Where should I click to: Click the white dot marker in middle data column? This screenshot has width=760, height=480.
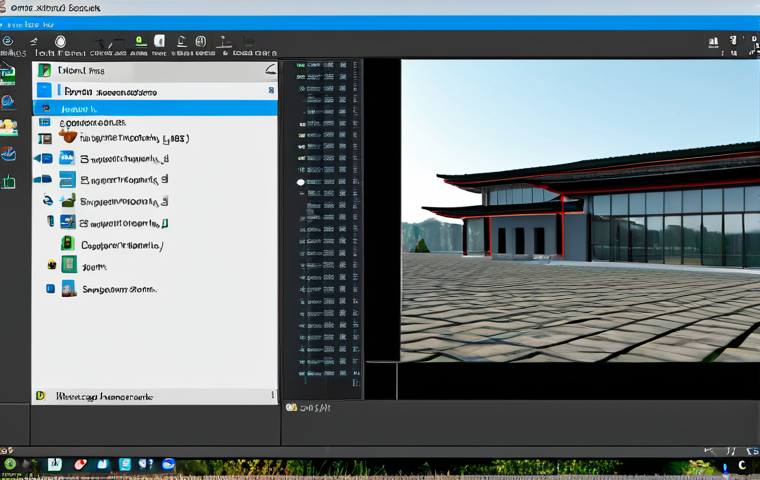tap(301, 182)
